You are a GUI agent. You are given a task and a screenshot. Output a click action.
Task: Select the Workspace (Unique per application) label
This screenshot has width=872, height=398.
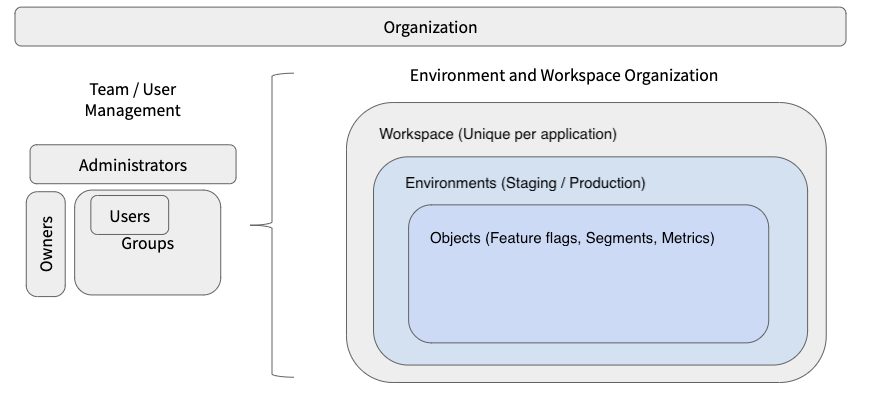(498, 134)
